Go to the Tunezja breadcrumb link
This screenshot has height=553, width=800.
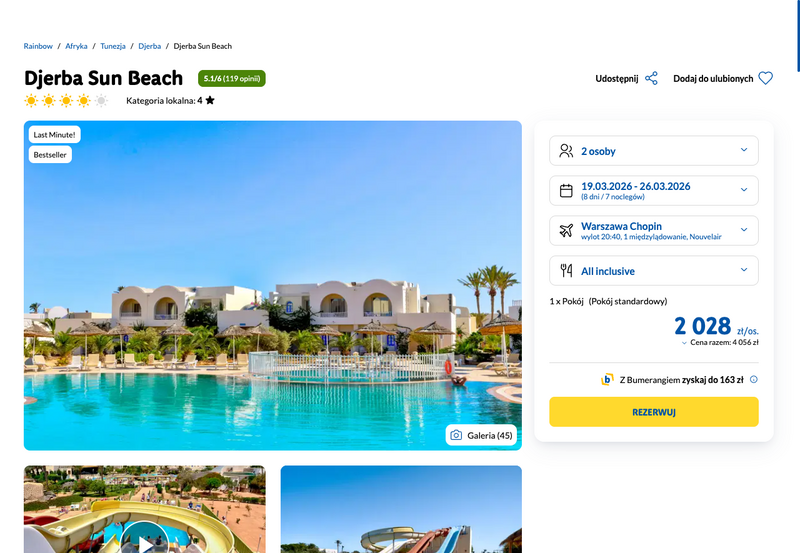pos(113,46)
